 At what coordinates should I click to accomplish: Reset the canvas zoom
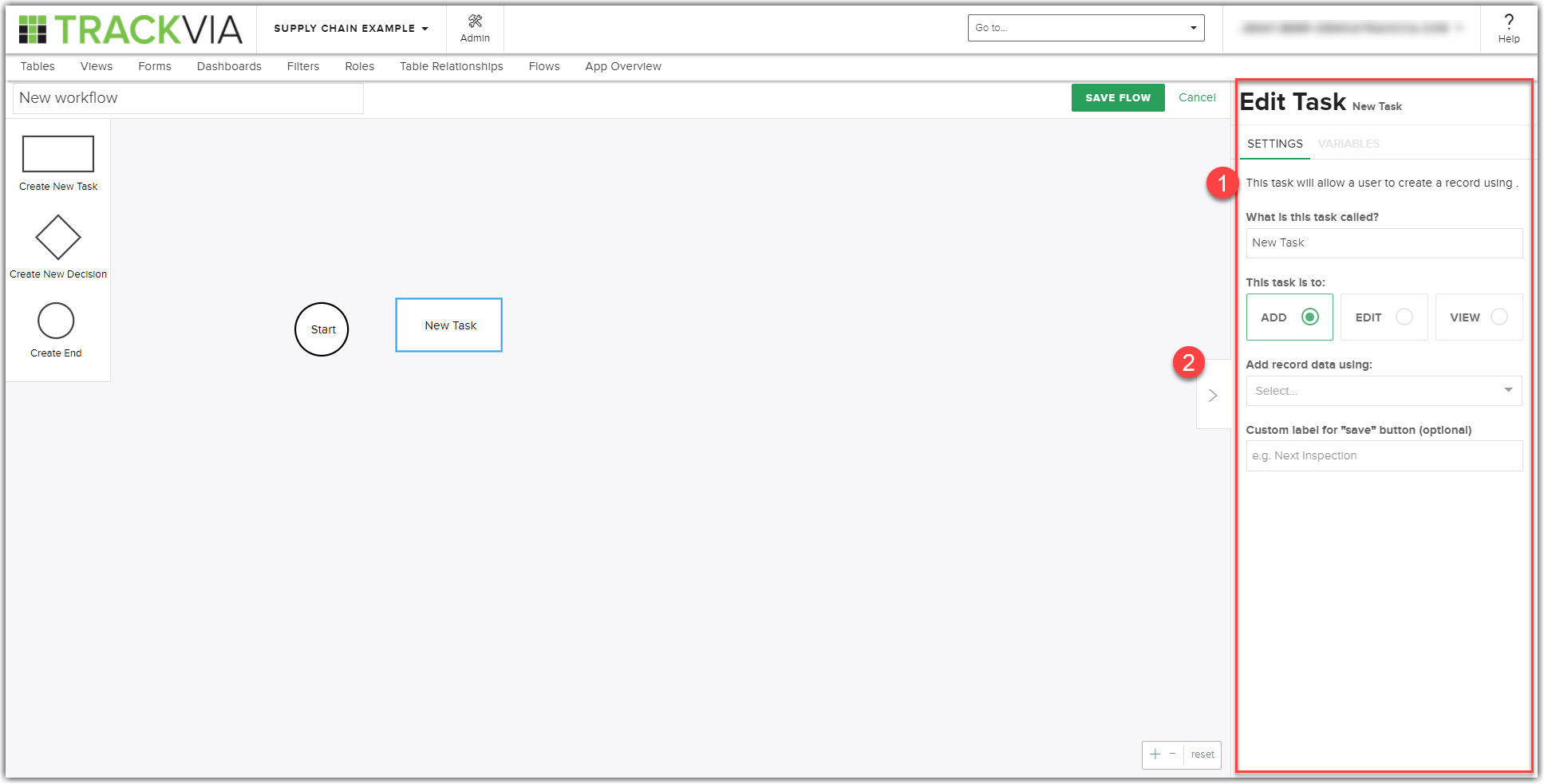[1202, 754]
